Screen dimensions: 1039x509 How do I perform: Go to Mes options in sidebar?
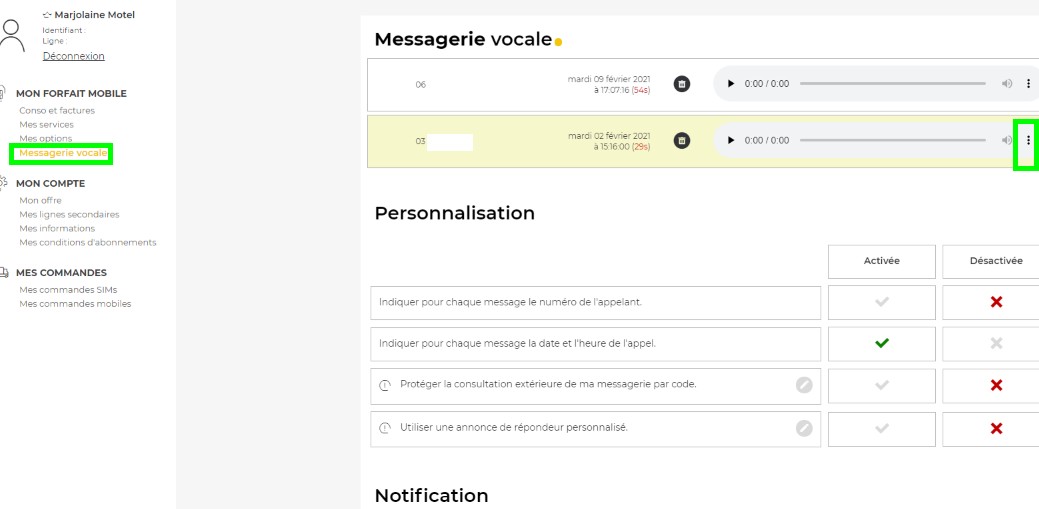coord(46,139)
